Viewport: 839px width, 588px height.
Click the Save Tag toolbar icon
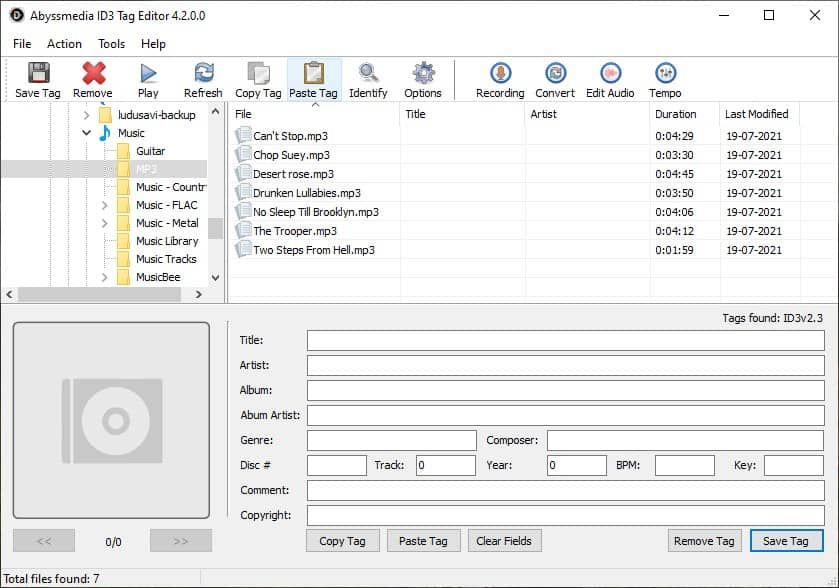38,73
